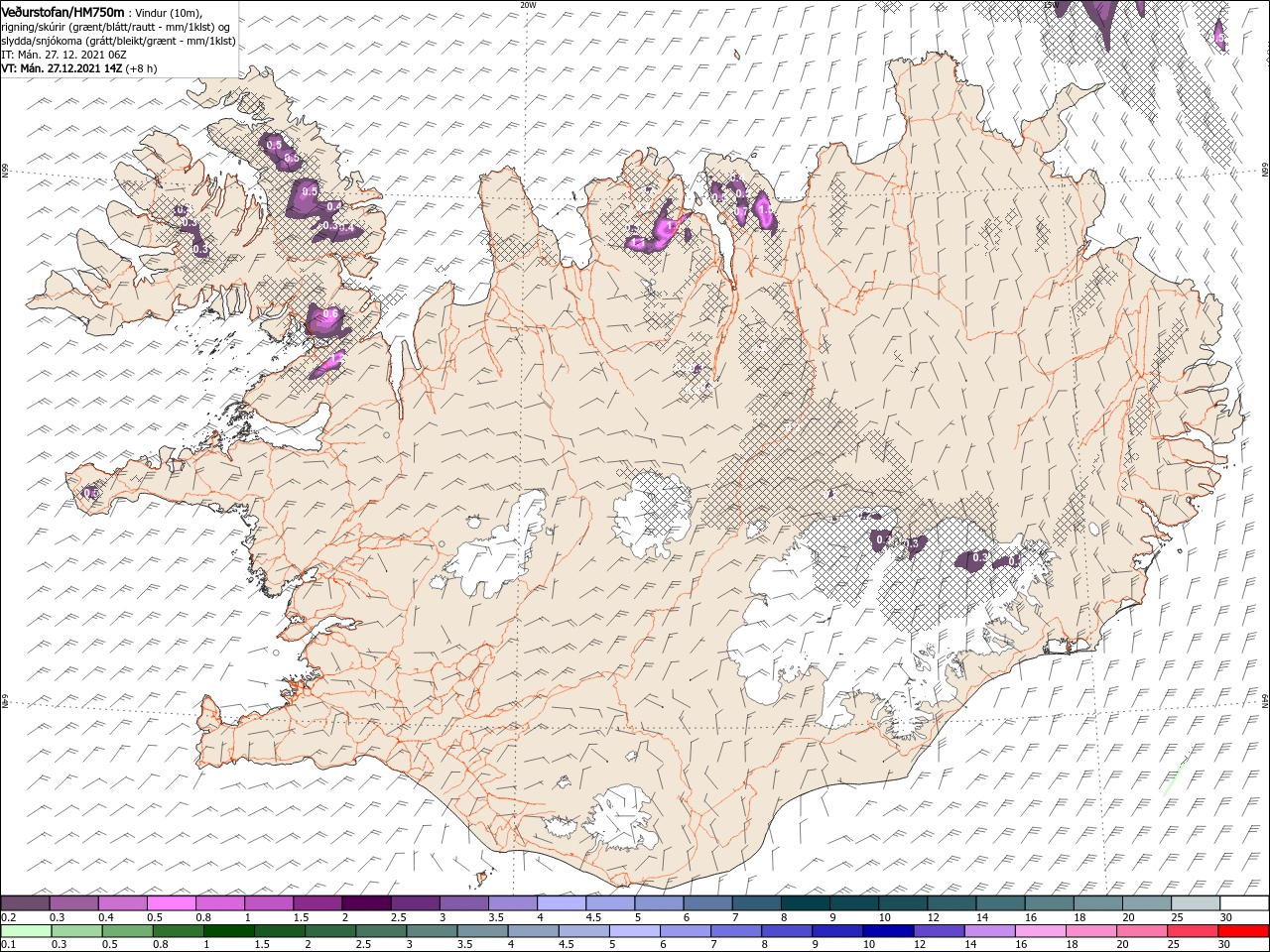The image size is (1270, 952).
Task: Select the pink 18 swatch in the lower legend
Action: coord(1089,931)
